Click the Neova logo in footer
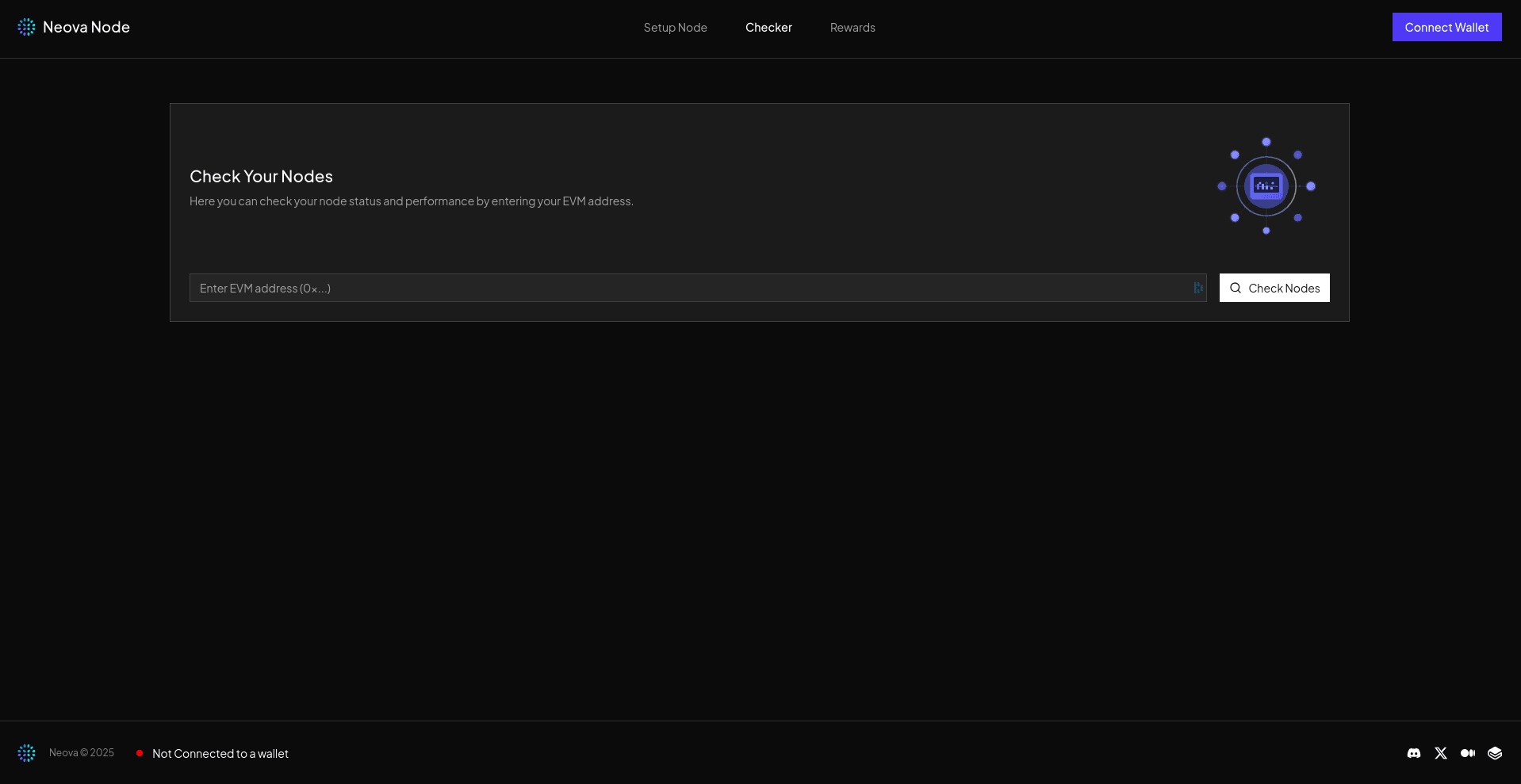 26,753
